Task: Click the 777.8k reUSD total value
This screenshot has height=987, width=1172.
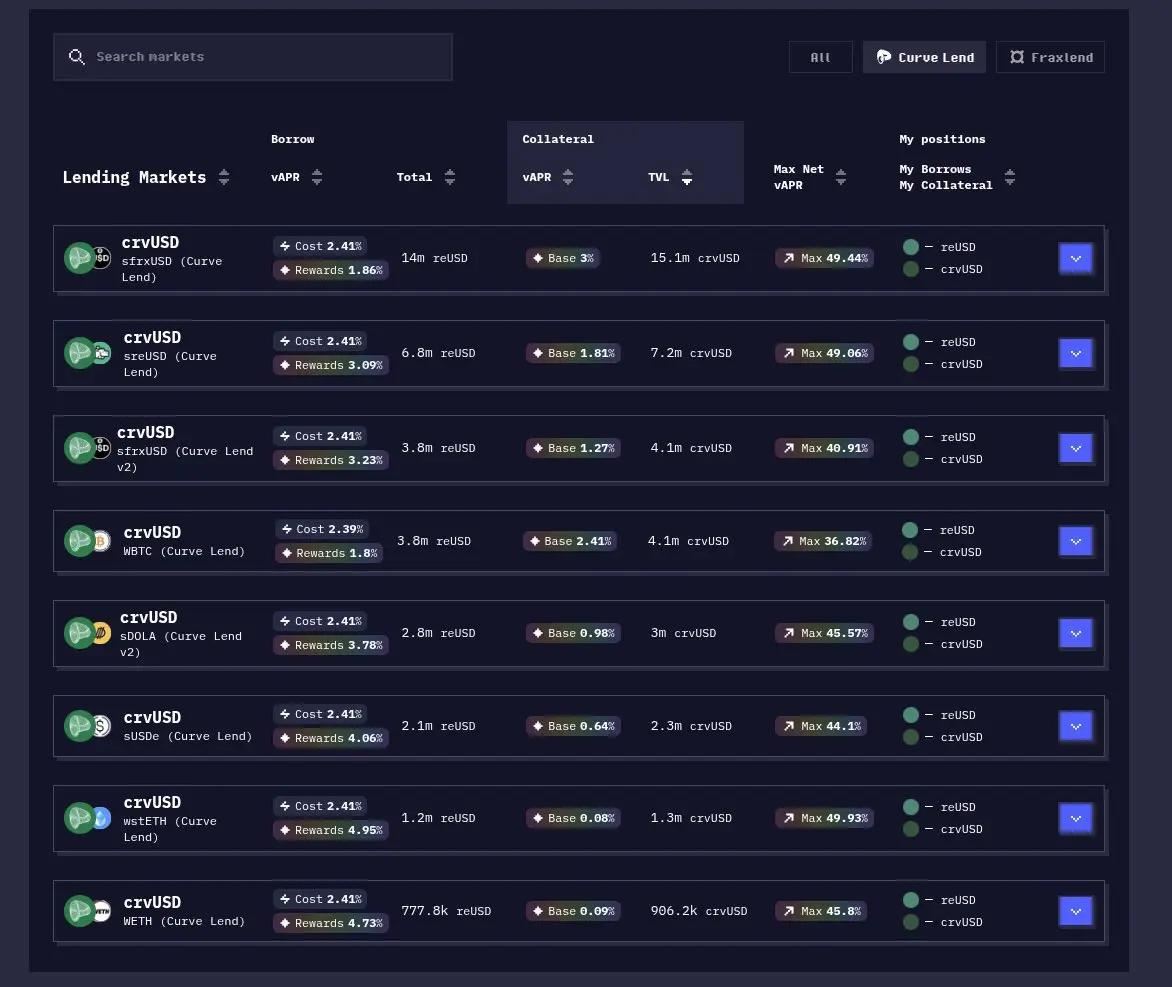Action: pyautogui.click(x=446, y=911)
